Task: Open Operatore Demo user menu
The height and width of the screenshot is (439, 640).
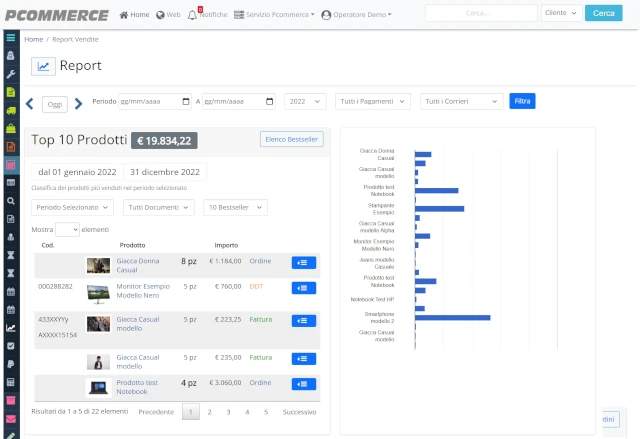Action: point(356,15)
